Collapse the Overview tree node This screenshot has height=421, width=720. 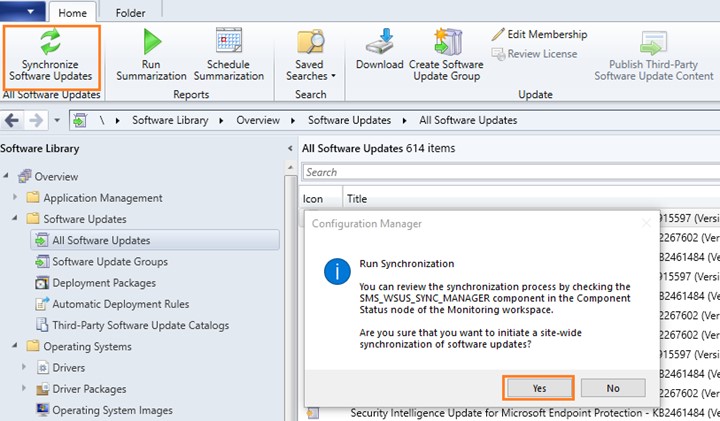tap(6, 176)
